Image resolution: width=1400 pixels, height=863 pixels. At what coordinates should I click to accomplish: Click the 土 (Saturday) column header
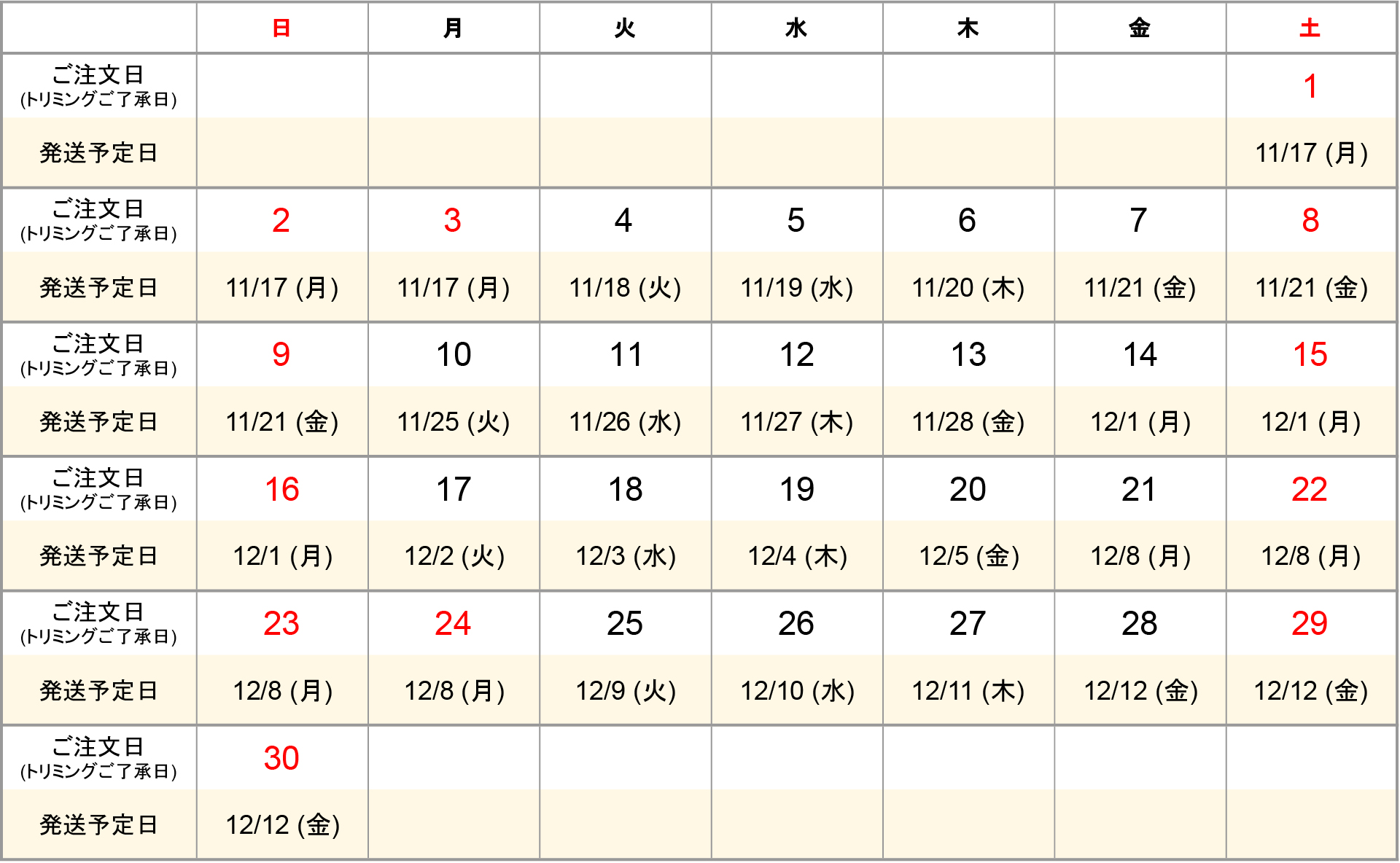1310,28
